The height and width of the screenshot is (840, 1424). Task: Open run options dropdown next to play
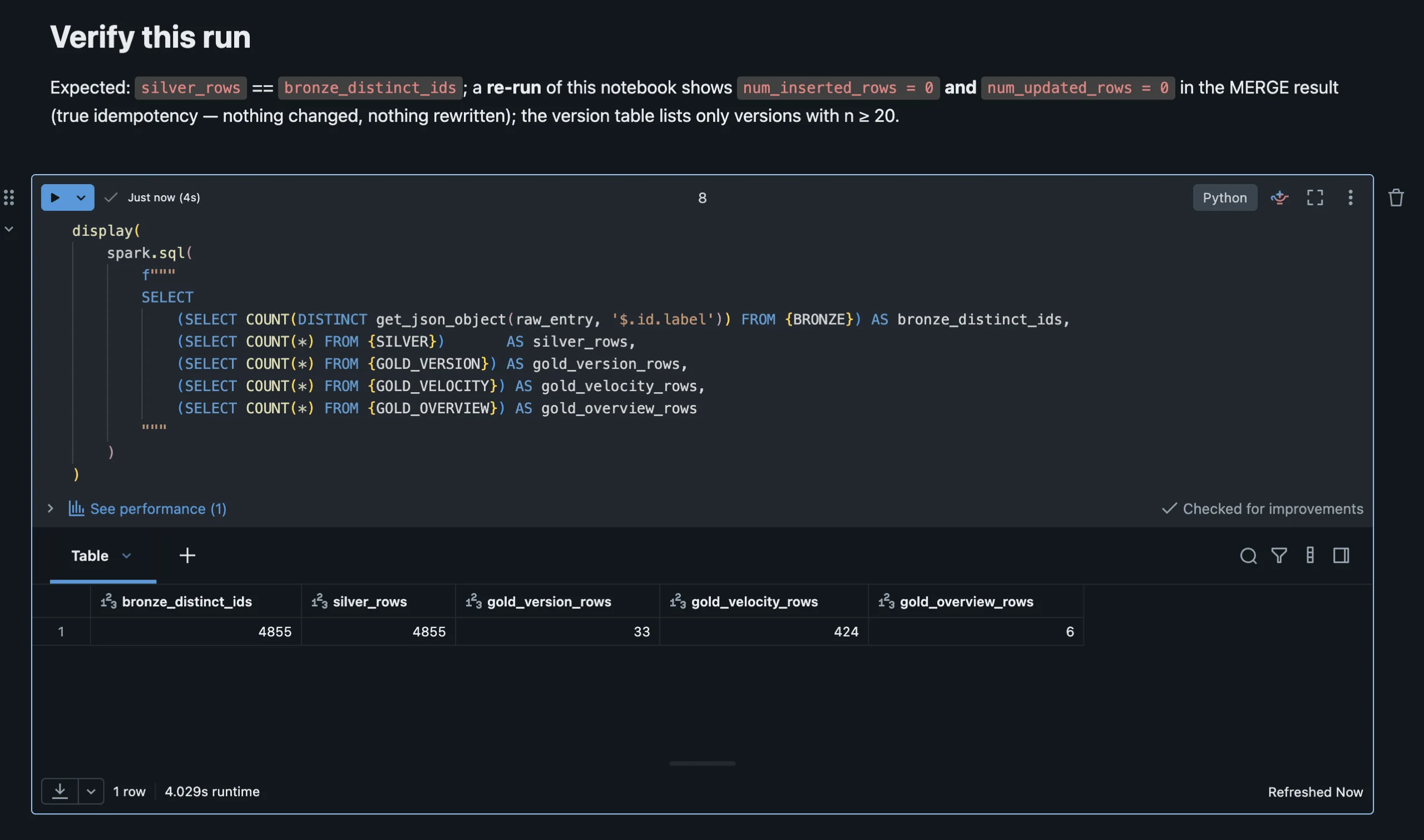coord(81,197)
